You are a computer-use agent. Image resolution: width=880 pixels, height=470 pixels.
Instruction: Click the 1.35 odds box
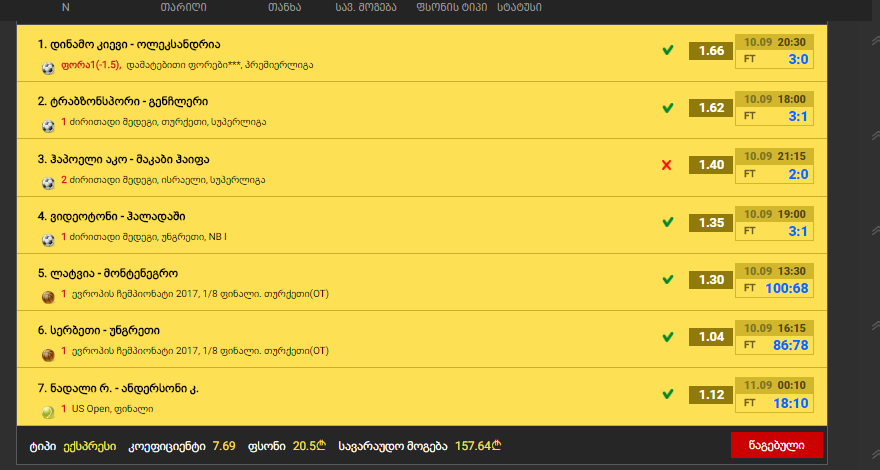point(711,223)
